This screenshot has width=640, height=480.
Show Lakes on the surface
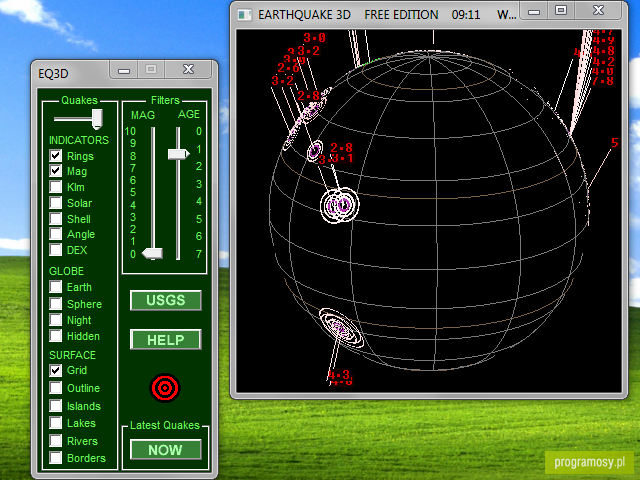(56, 423)
